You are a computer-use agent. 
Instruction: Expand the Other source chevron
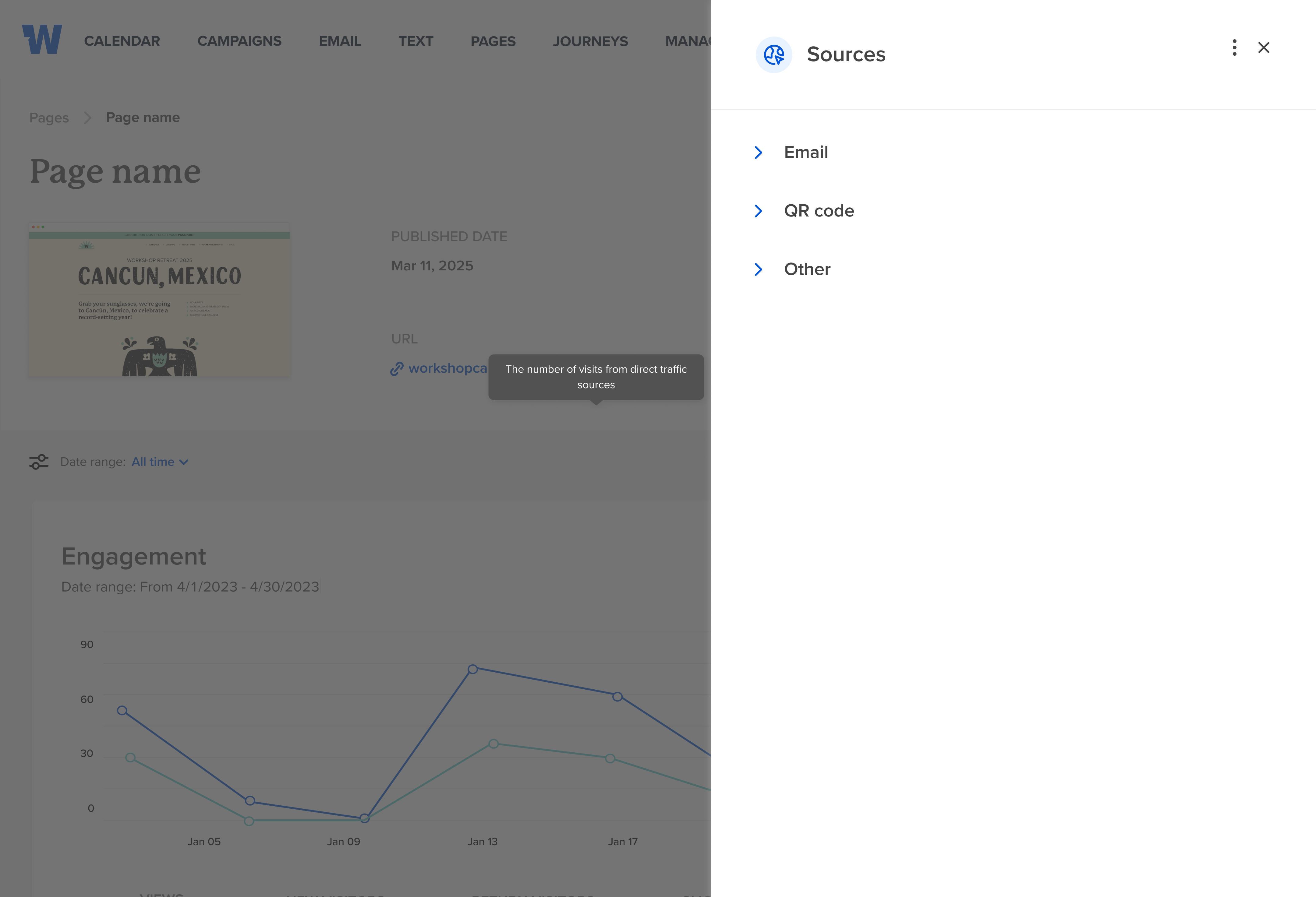point(758,269)
